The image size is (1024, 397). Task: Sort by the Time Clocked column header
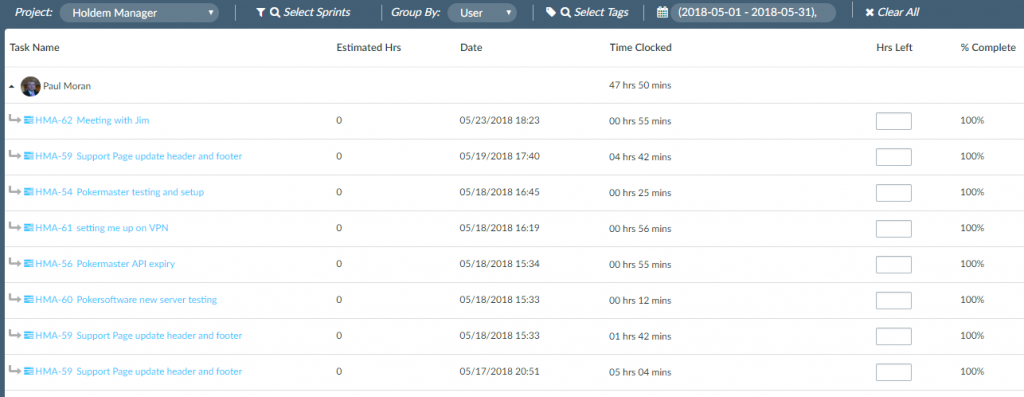coord(640,48)
